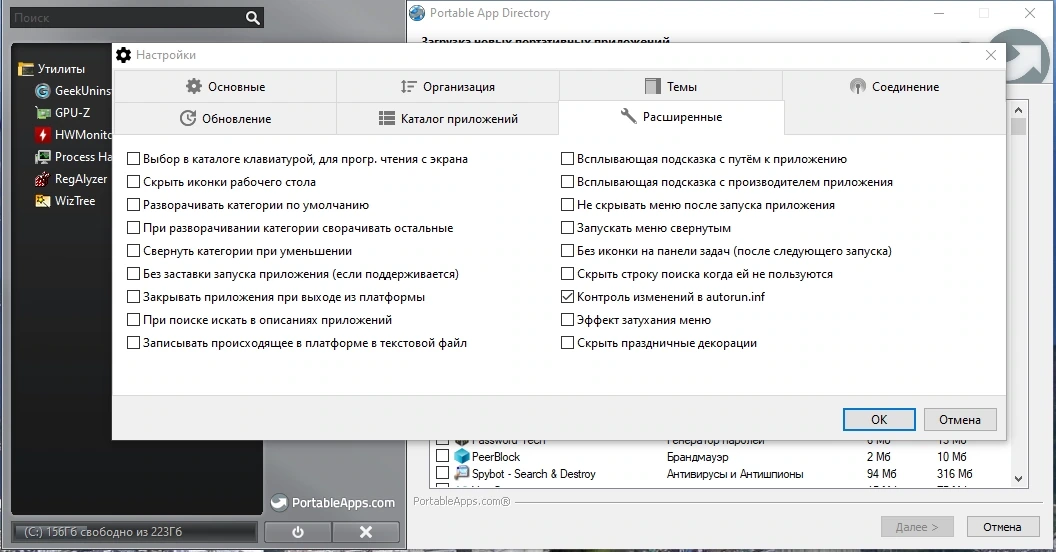The height and width of the screenshot is (552, 1056).
Task: Check Без иконки на панели задач
Action: click(x=567, y=250)
